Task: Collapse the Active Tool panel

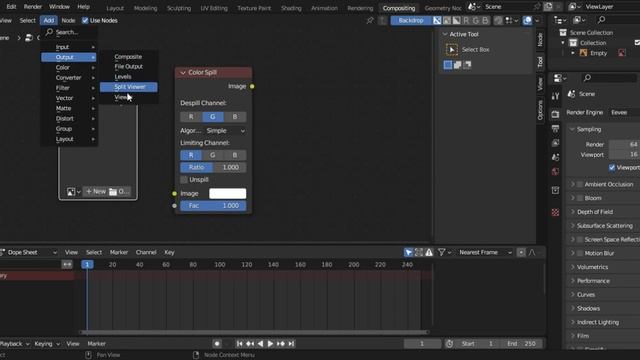Action: [445, 34]
